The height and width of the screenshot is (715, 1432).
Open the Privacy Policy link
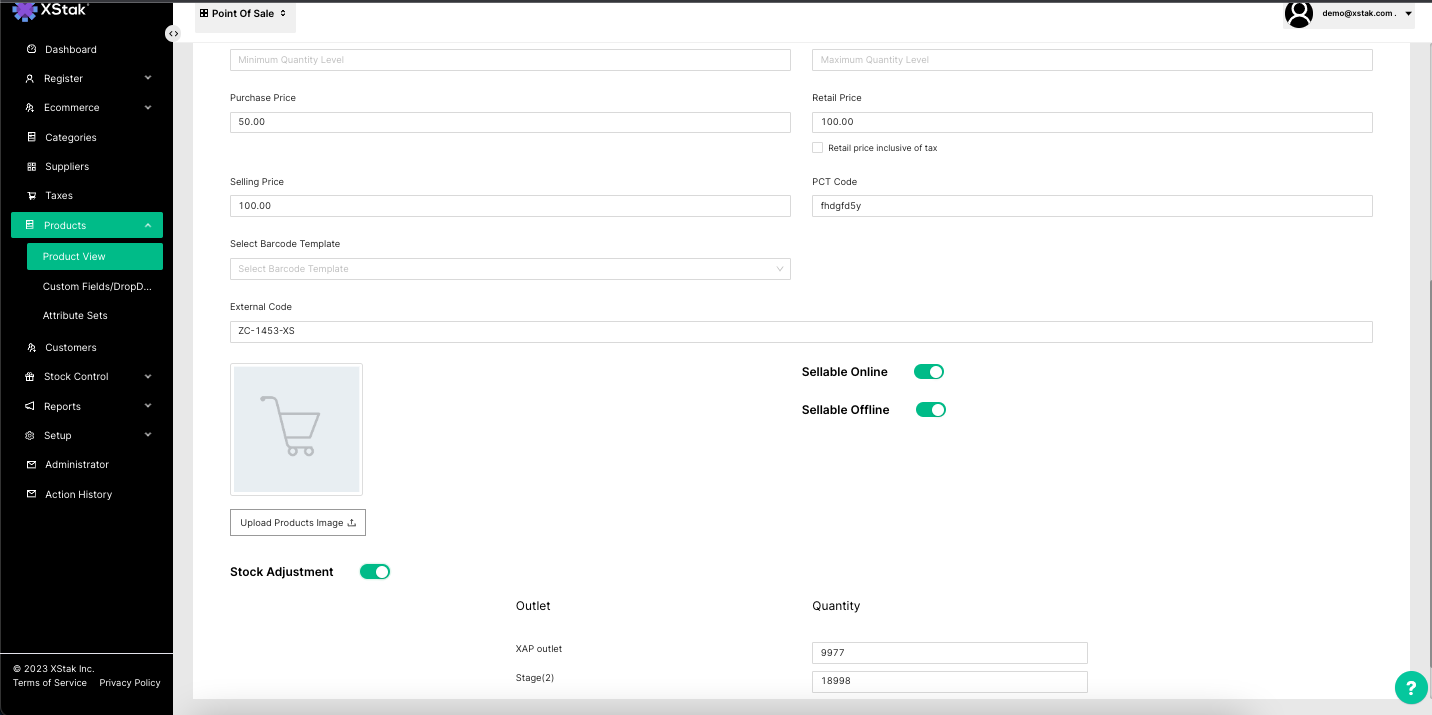(x=130, y=683)
